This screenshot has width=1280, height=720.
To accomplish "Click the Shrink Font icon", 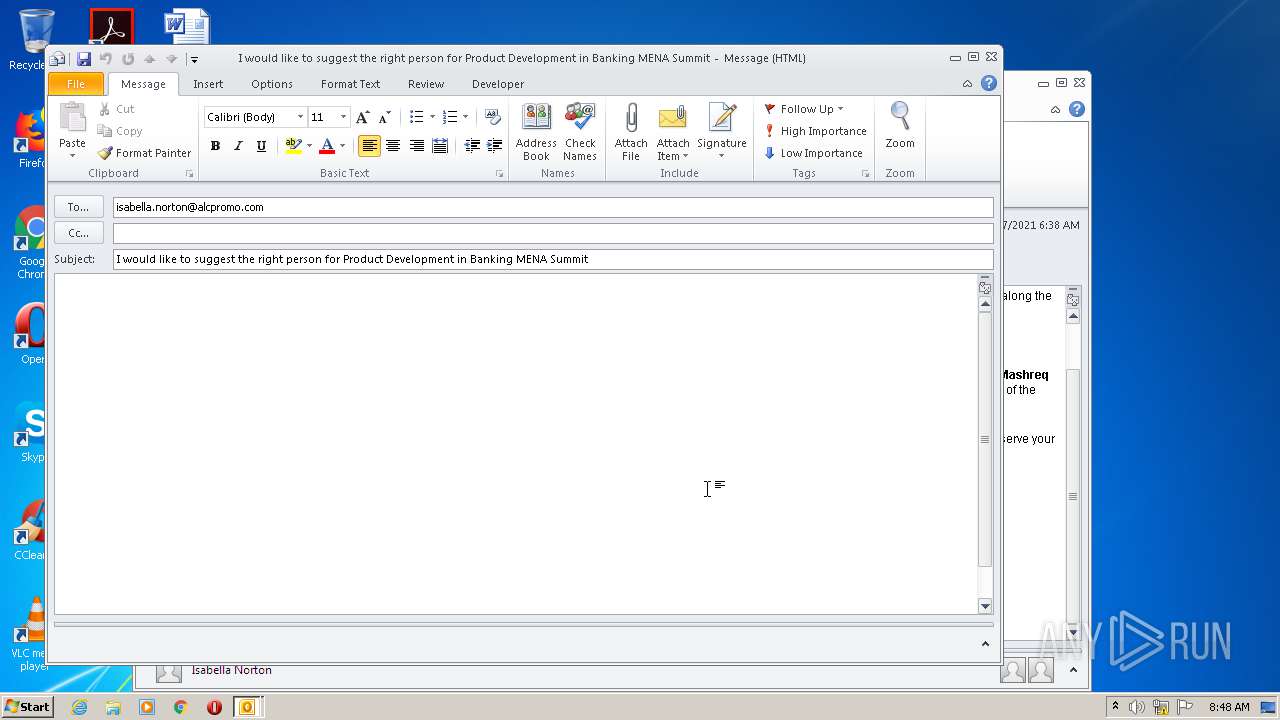I will (x=385, y=117).
